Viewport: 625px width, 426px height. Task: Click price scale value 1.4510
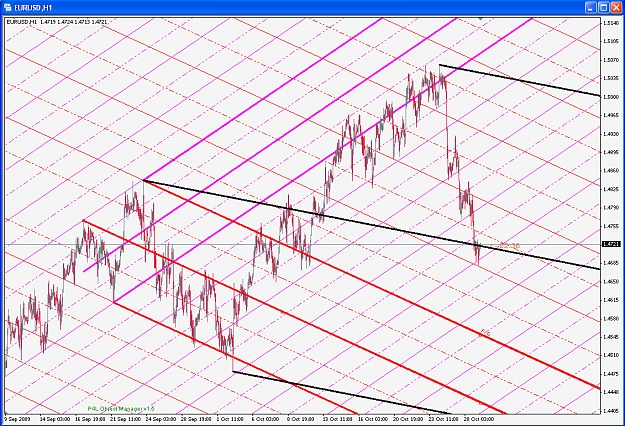point(611,355)
